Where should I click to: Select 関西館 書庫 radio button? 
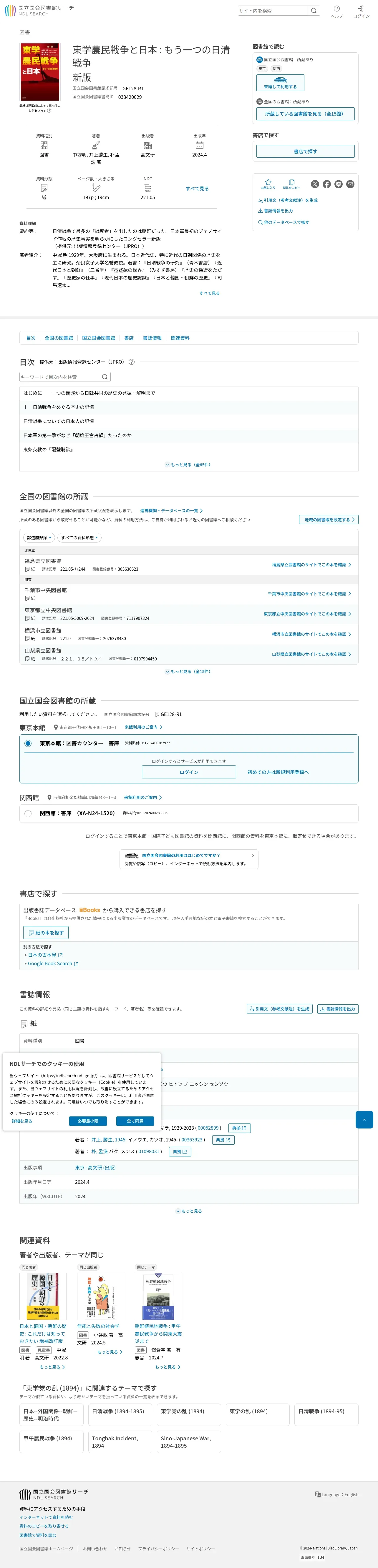(x=28, y=813)
